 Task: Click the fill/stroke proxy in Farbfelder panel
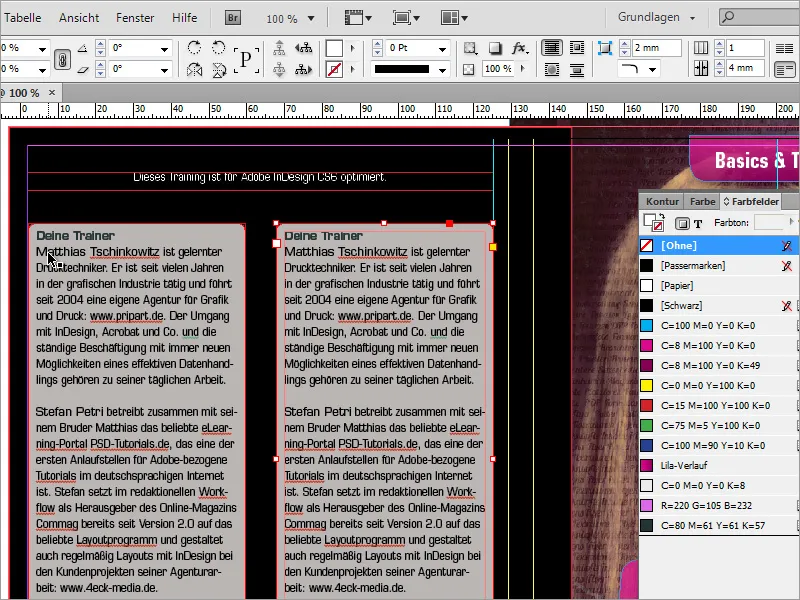(654, 223)
